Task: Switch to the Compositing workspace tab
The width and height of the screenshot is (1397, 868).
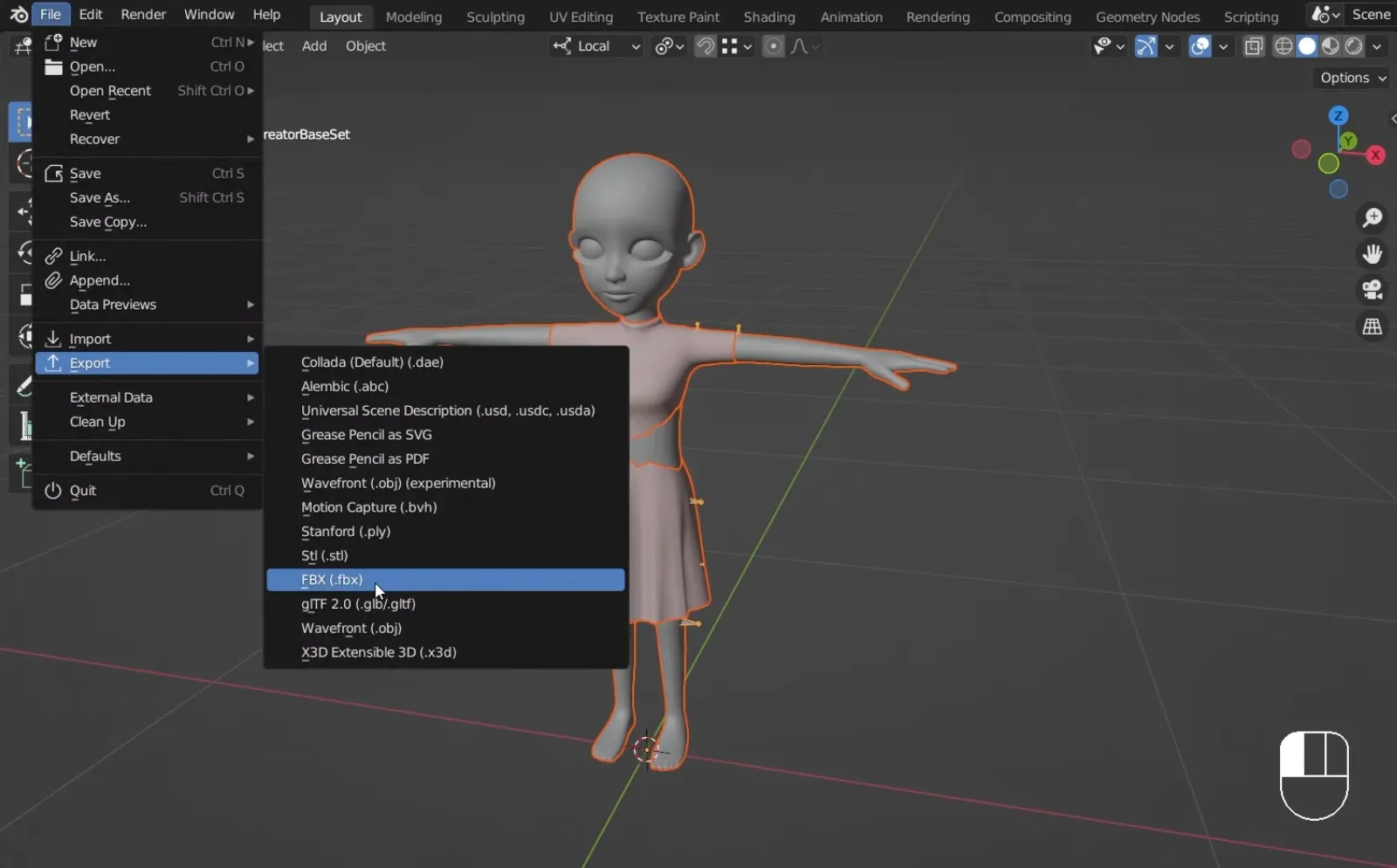Action: click(x=1032, y=17)
